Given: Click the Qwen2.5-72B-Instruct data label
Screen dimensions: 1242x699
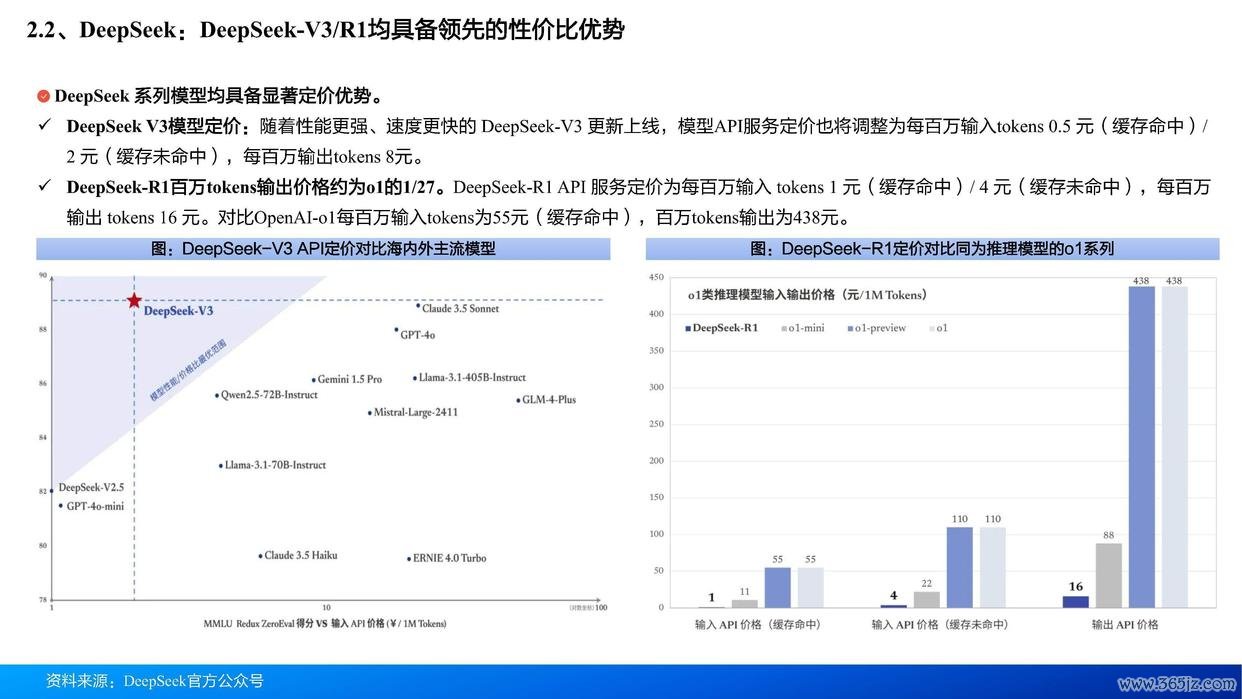Looking at the screenshot, I should (x=269, y=395).
